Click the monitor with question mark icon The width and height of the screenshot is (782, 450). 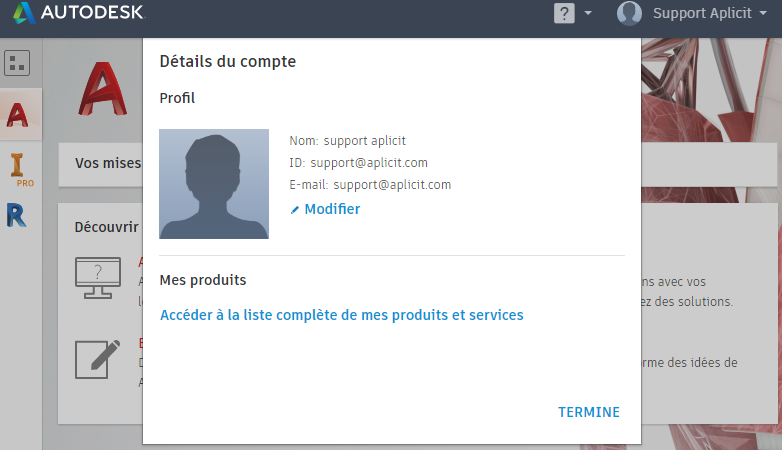pos(98,279)
